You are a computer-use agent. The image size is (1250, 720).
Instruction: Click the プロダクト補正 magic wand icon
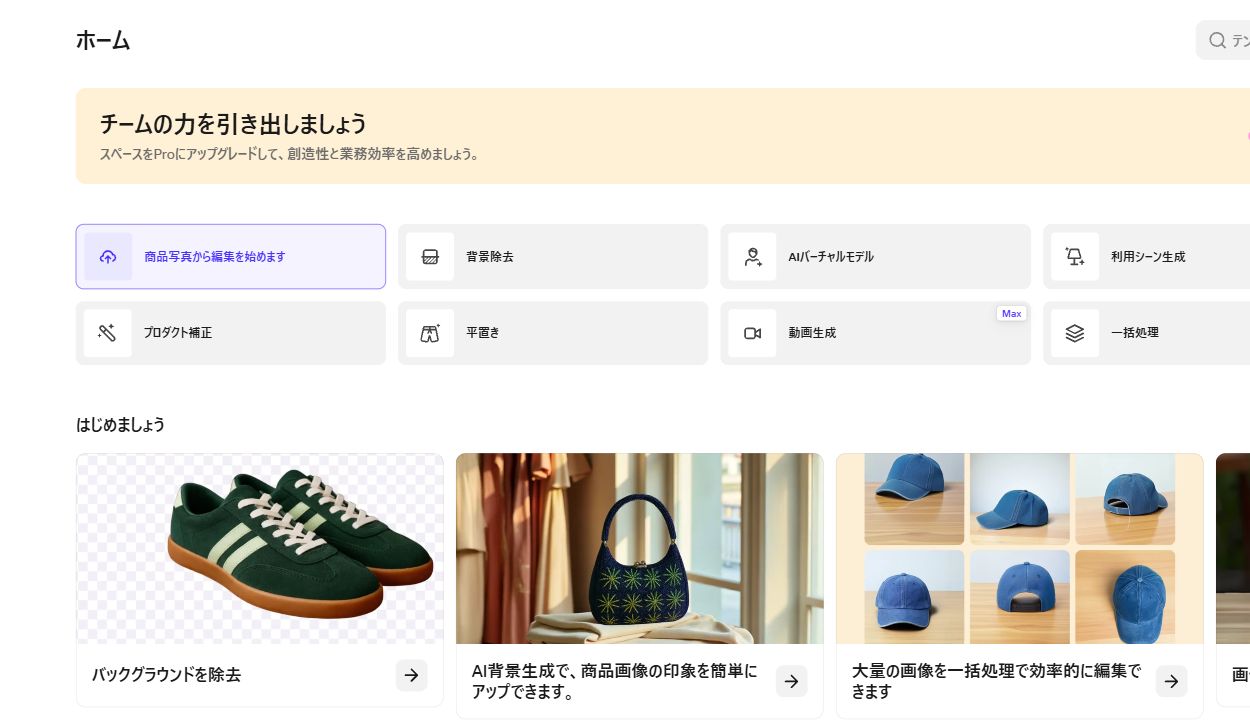click(108, 333)
